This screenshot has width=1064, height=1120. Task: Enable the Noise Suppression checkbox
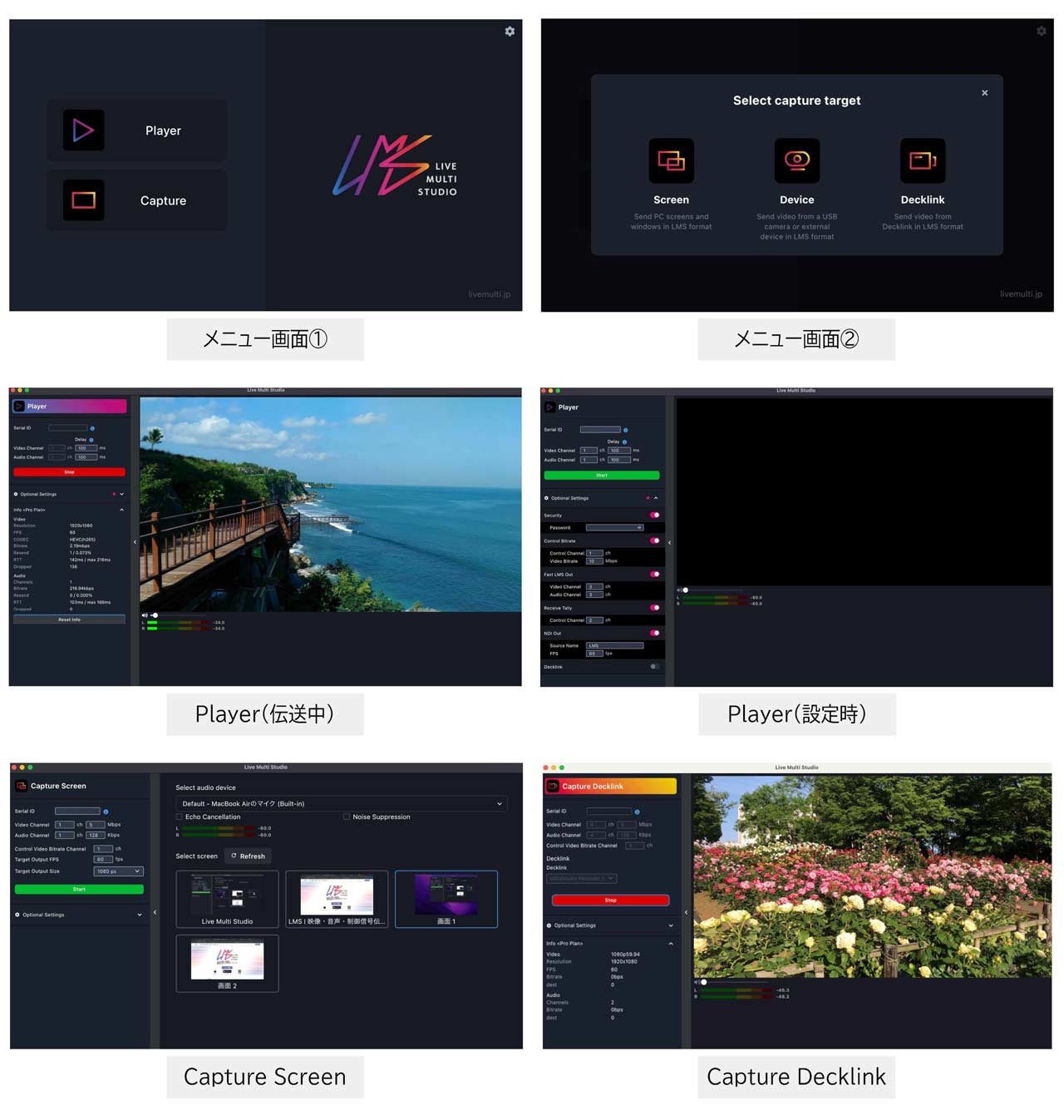pyautogui.click(x=347, y=817)
